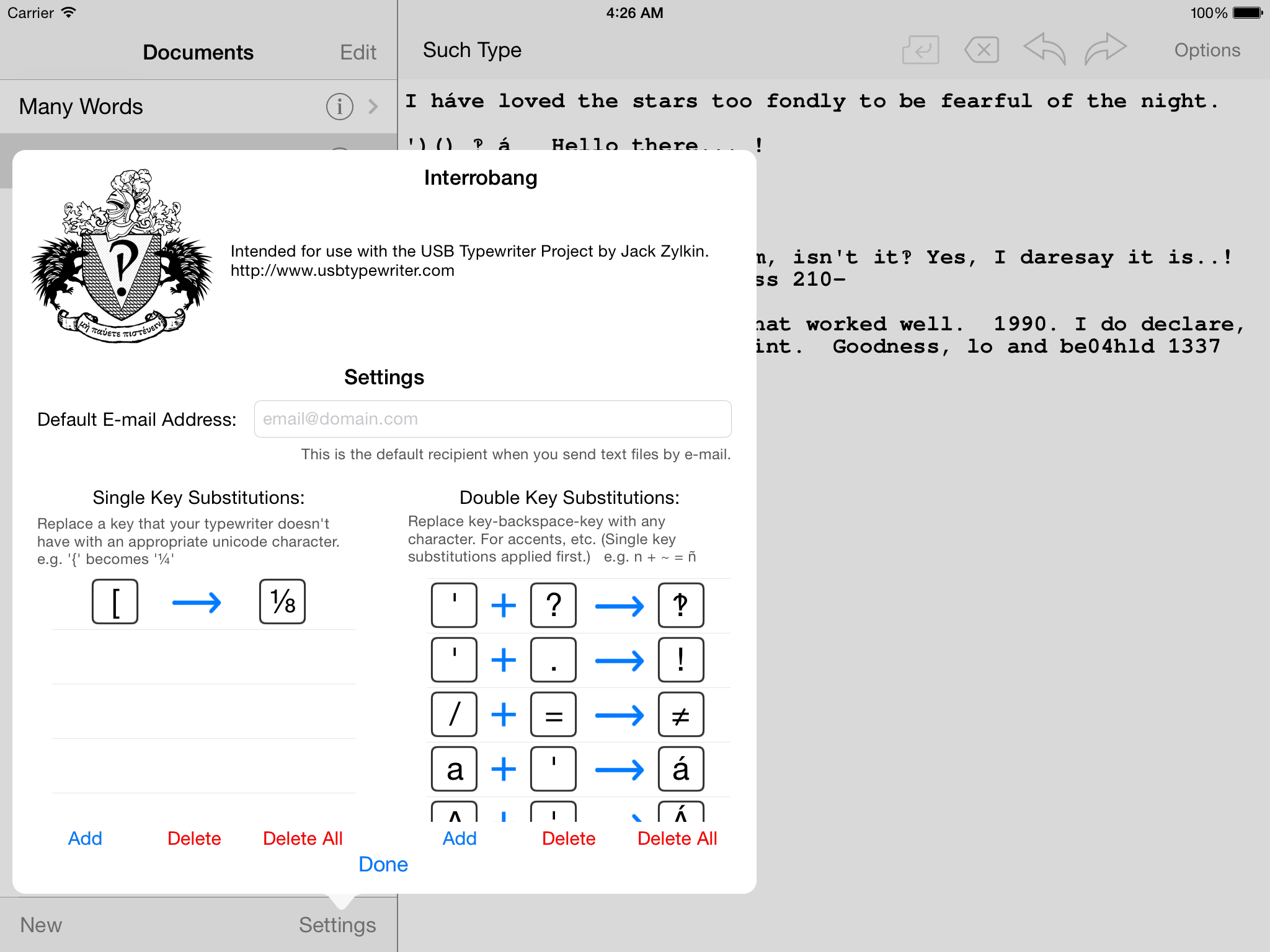This screenshot has width=1270, height=952.
Task: Tap the battery indicator in status bar
Action: click(1248, 13)
